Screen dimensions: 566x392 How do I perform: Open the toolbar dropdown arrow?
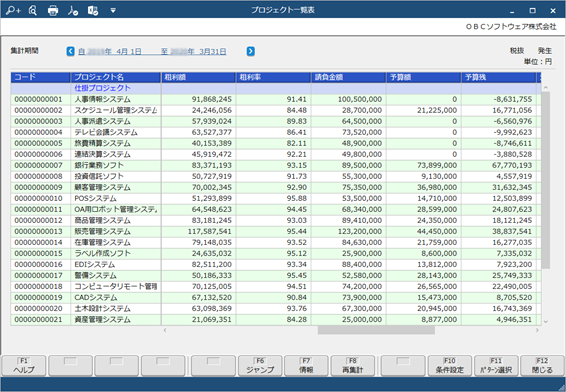[113, 10]
